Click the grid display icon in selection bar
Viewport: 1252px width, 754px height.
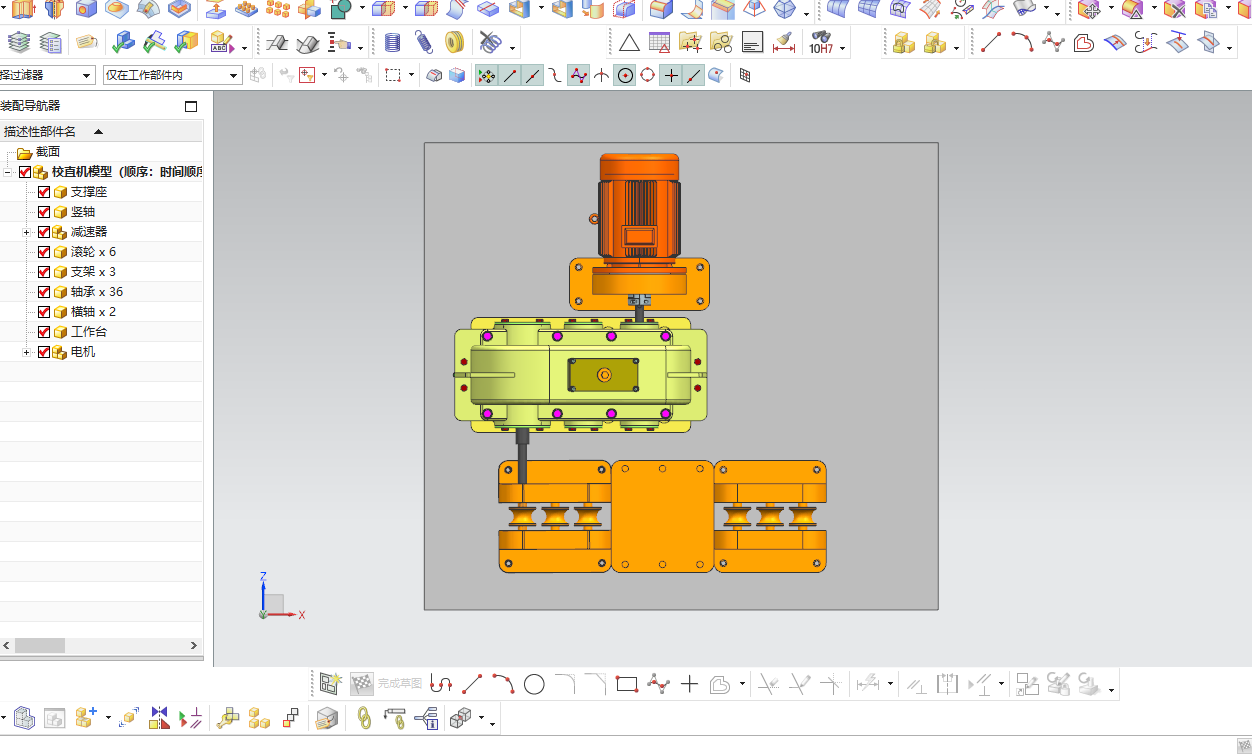click(x=744, y=75)
